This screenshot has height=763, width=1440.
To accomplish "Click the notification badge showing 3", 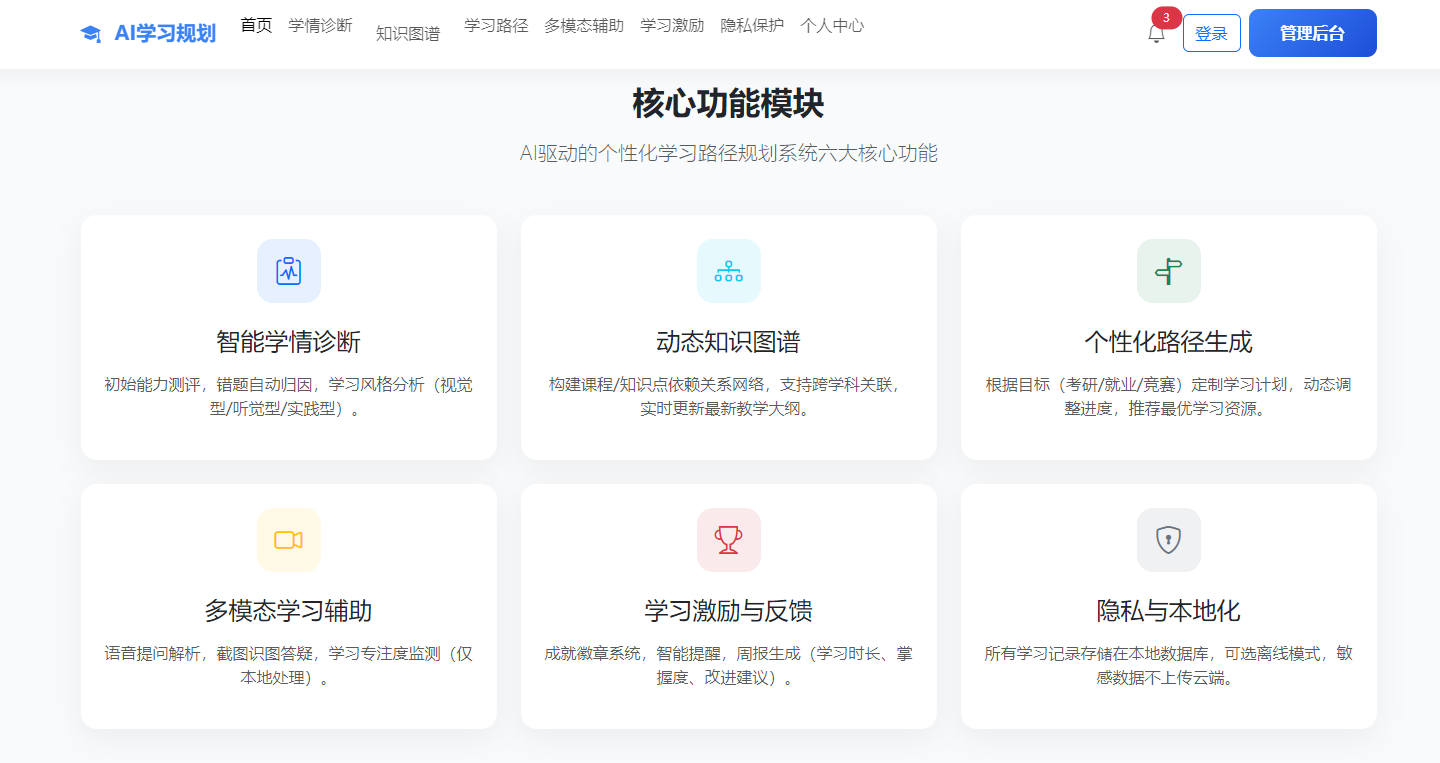I will [x=1163, y=17].
